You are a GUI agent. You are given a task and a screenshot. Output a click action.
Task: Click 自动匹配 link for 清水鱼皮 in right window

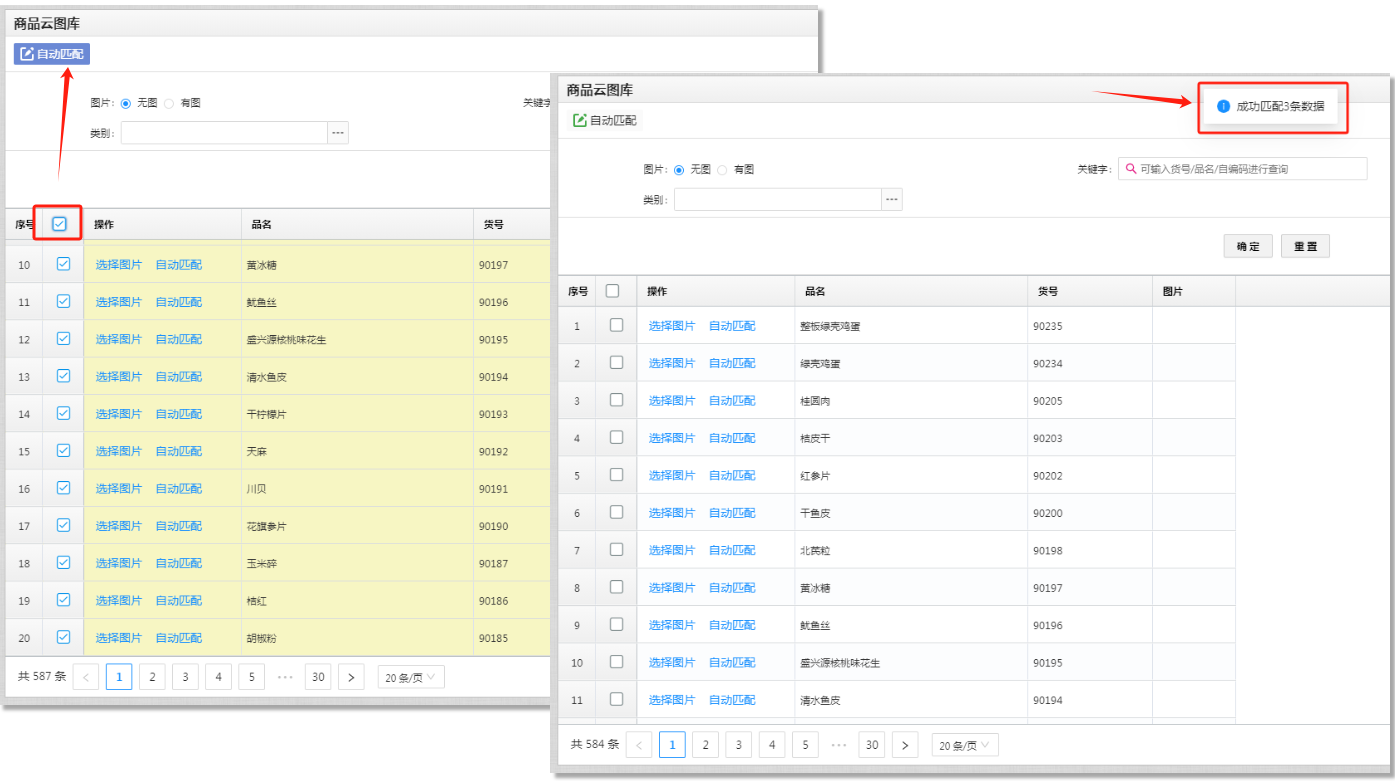point(732,700)
